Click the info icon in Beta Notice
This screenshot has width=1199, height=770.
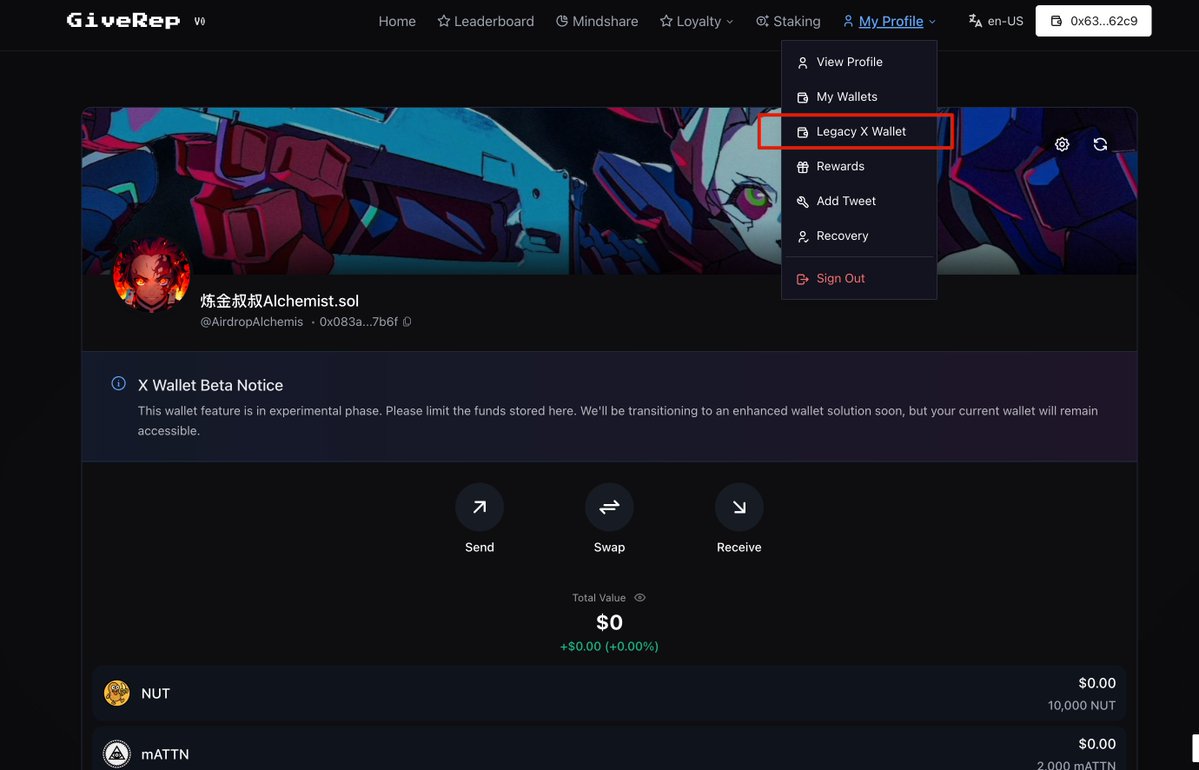pos(119,383)
